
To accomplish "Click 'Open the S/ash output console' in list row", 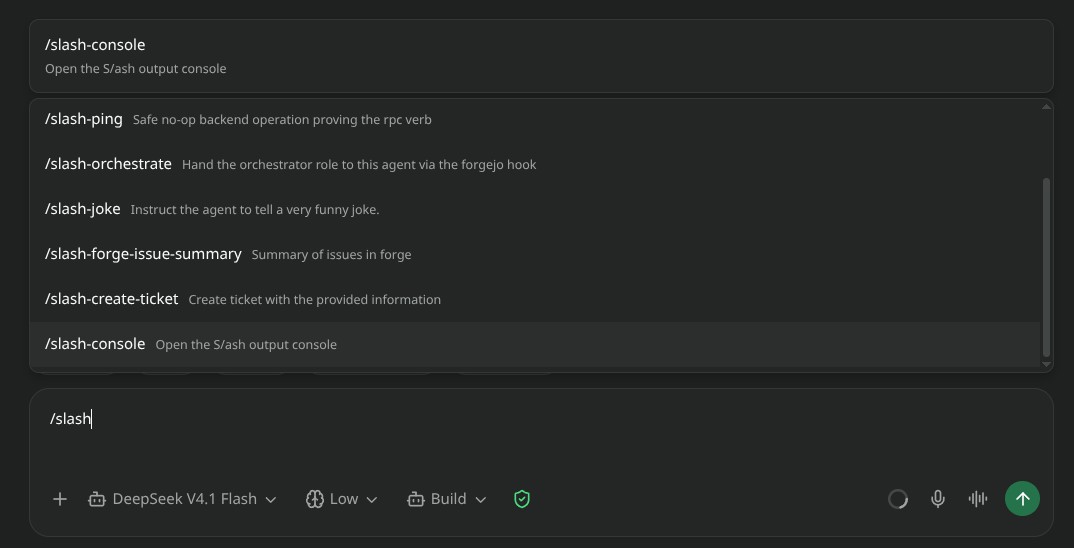I will (x=246, y=345).
